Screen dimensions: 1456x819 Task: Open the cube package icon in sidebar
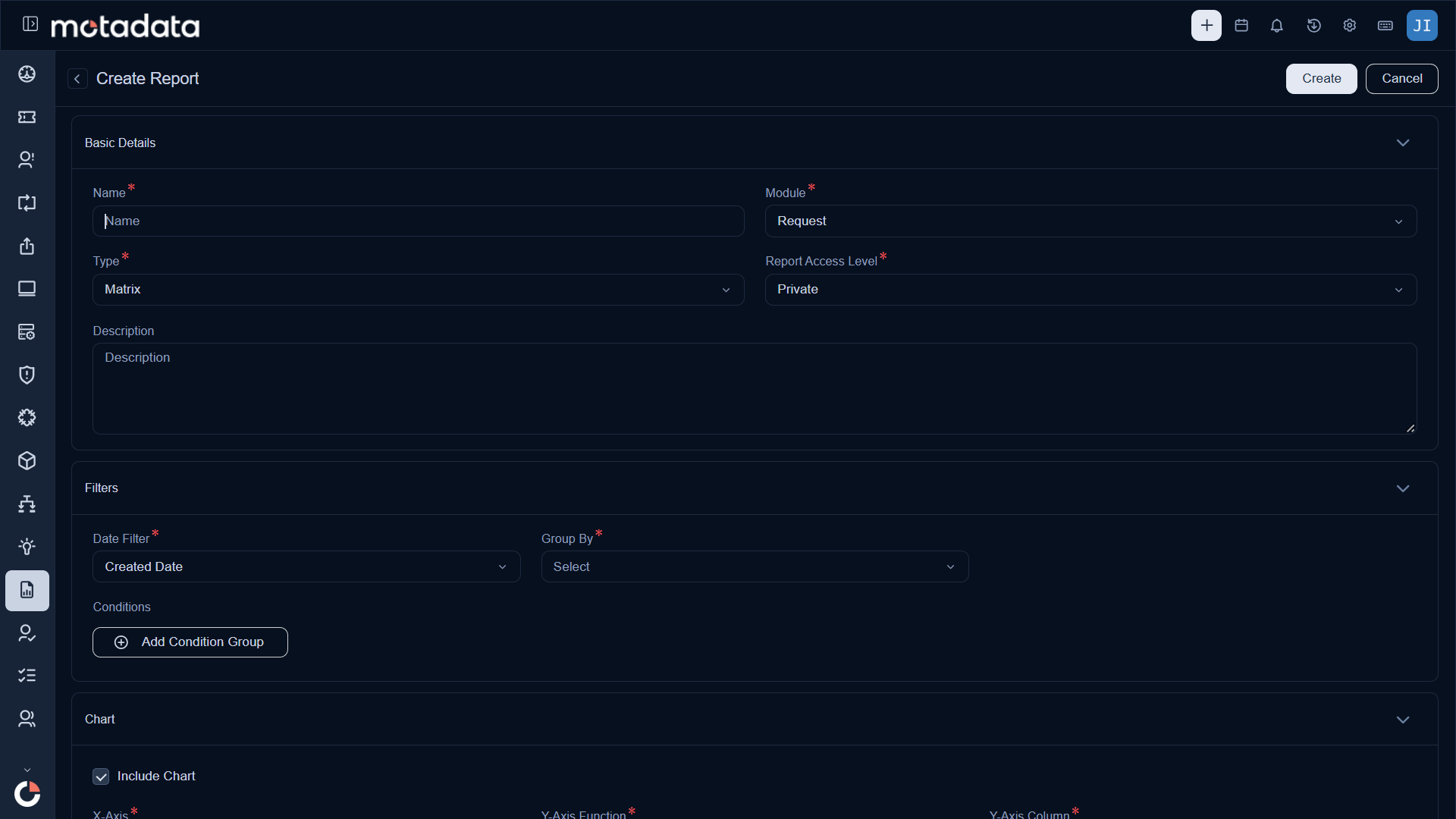click(x=27, y=461)
